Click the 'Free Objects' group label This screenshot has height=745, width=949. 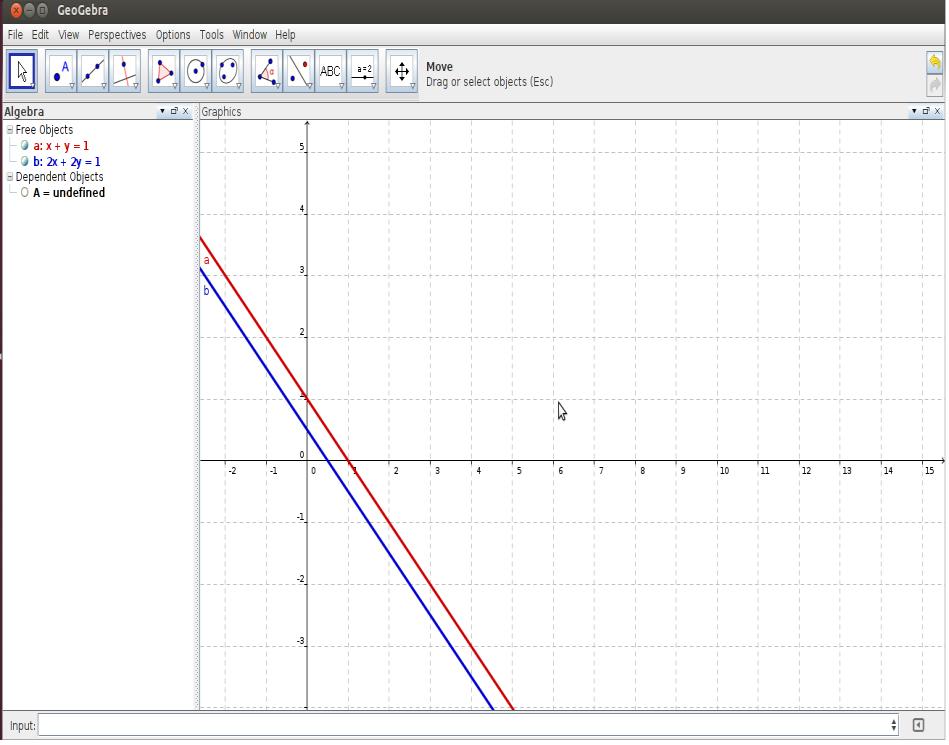tap(44, 130)
